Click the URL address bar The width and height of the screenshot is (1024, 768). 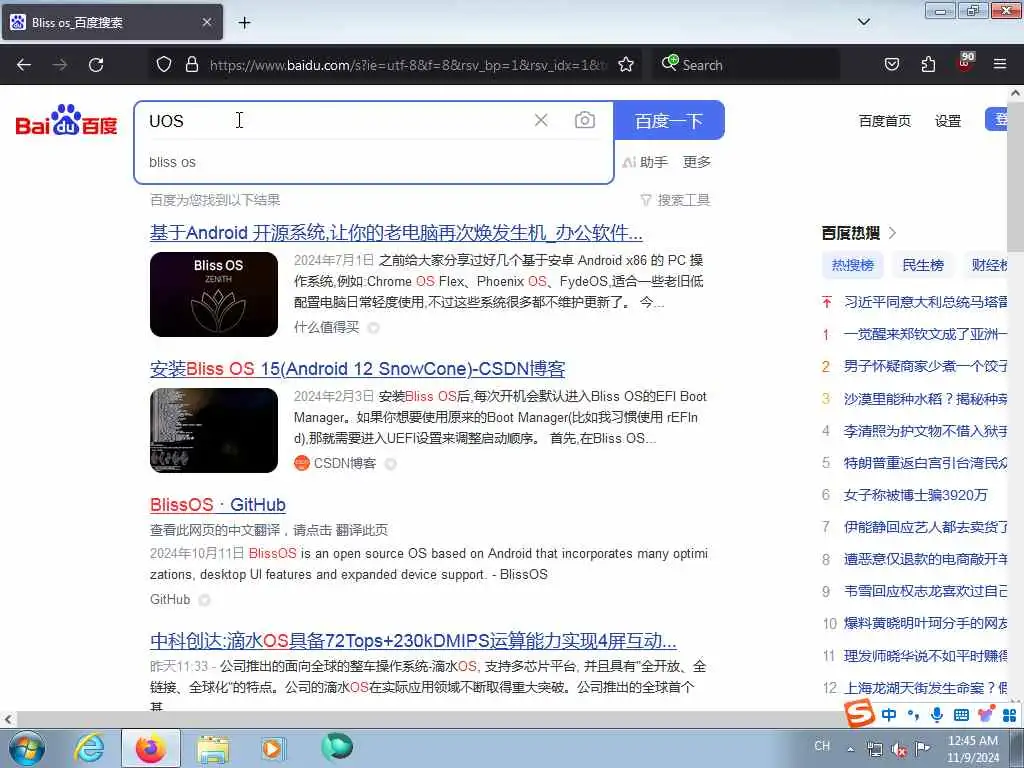[x=408, y=65]
